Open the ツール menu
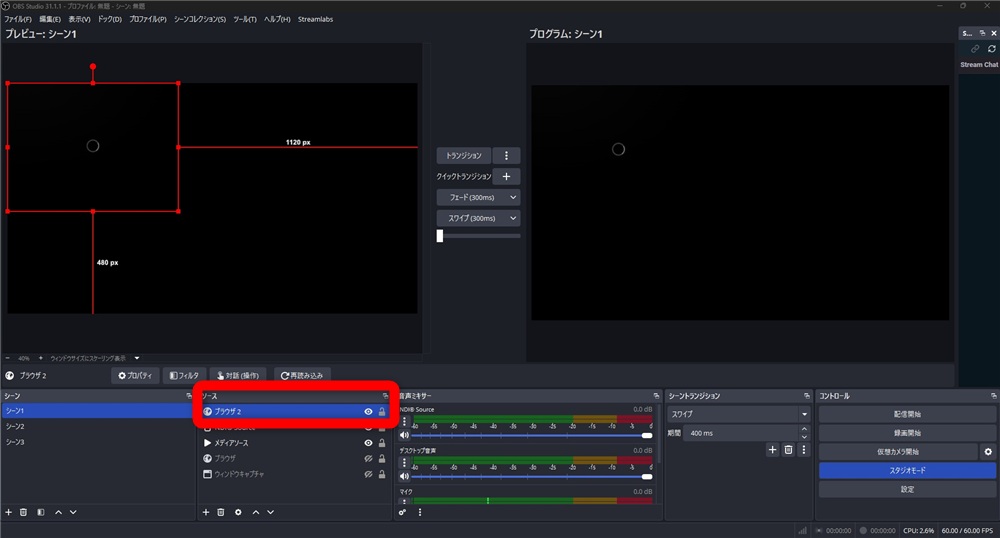The height and width of the screenshot is (538, 1000). (245, 19)
